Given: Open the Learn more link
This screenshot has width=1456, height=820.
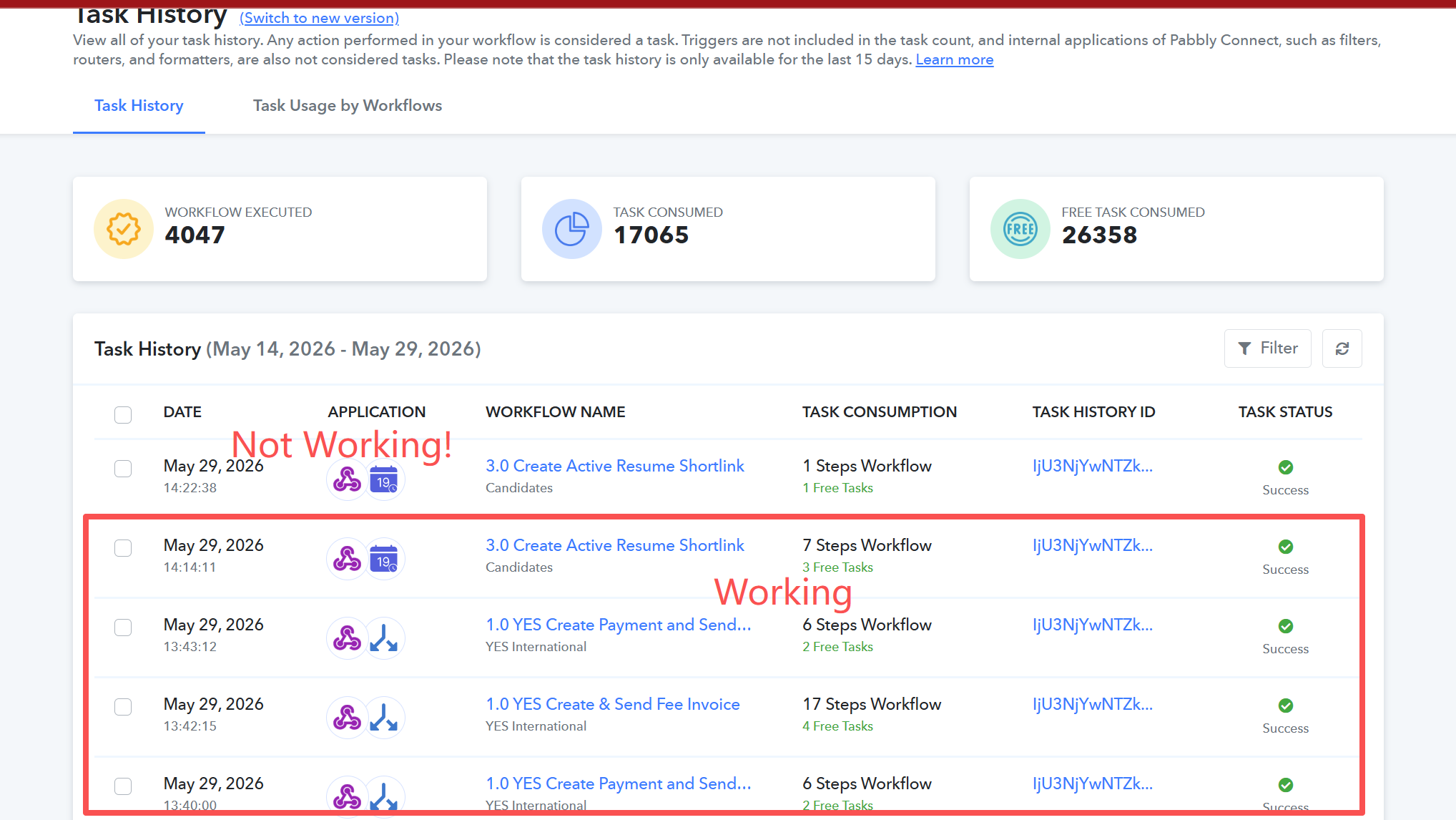Looking at the screenshot, I should pyautogui.click(x=954, y=59).
